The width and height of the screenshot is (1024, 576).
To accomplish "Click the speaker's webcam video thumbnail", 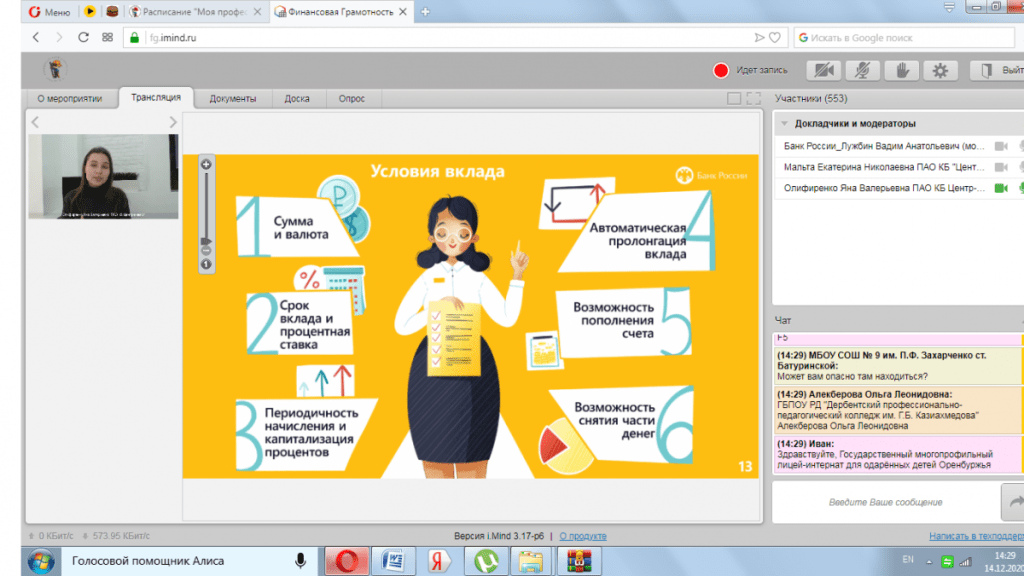I will tap(103, 176).
